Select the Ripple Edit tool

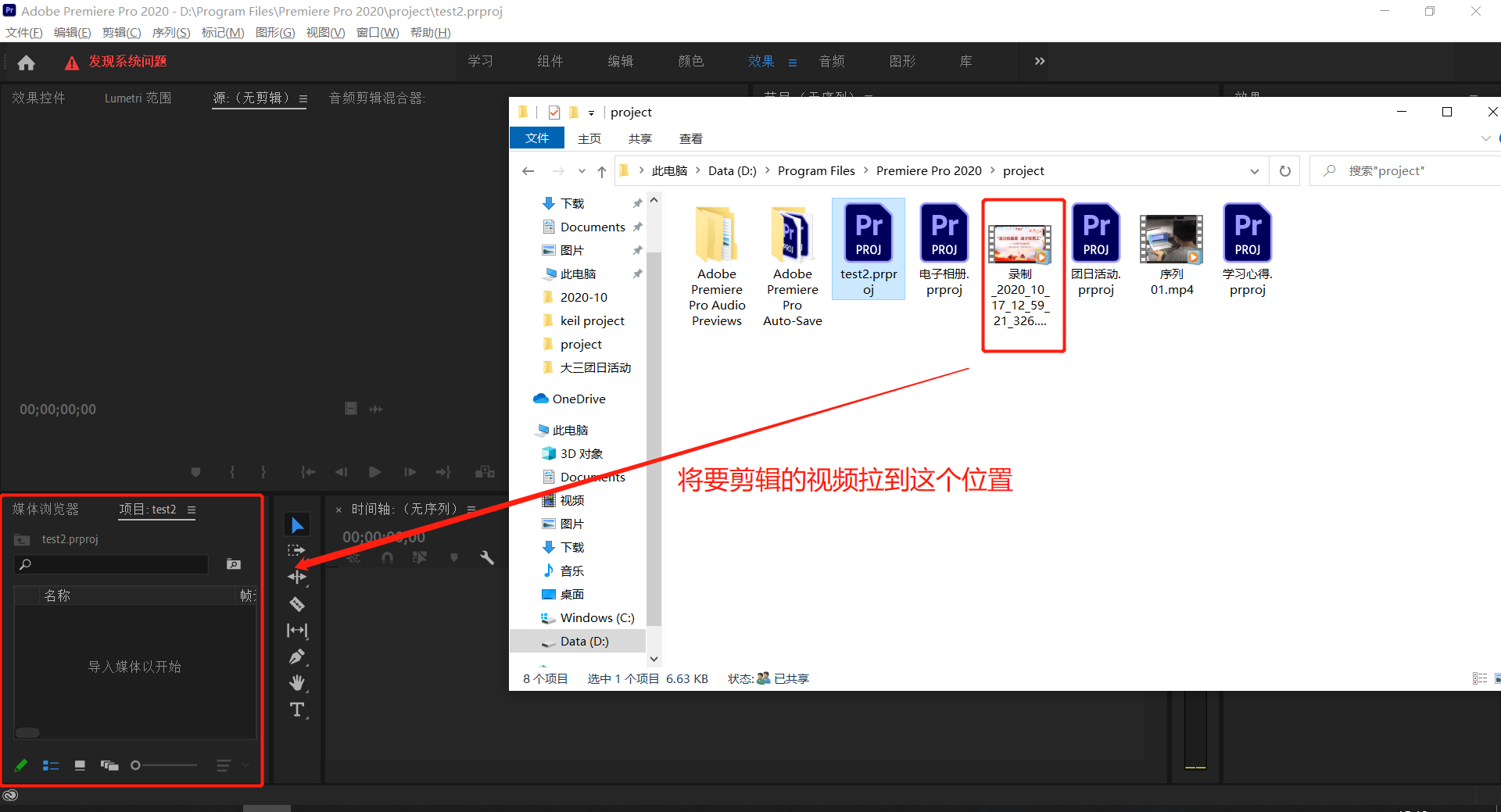(297, 577)
